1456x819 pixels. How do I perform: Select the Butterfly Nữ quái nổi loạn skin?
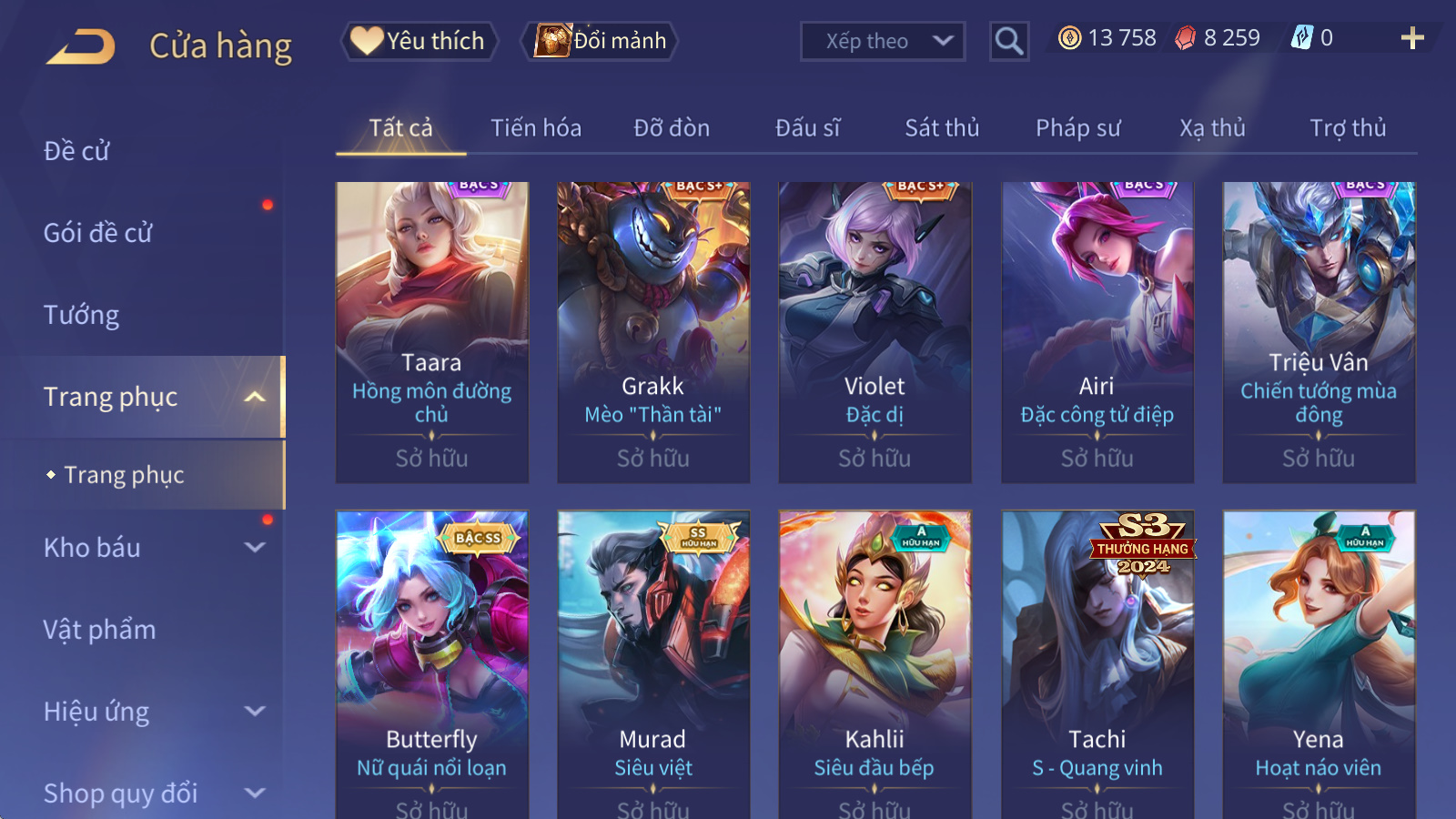tap(431, 664)
